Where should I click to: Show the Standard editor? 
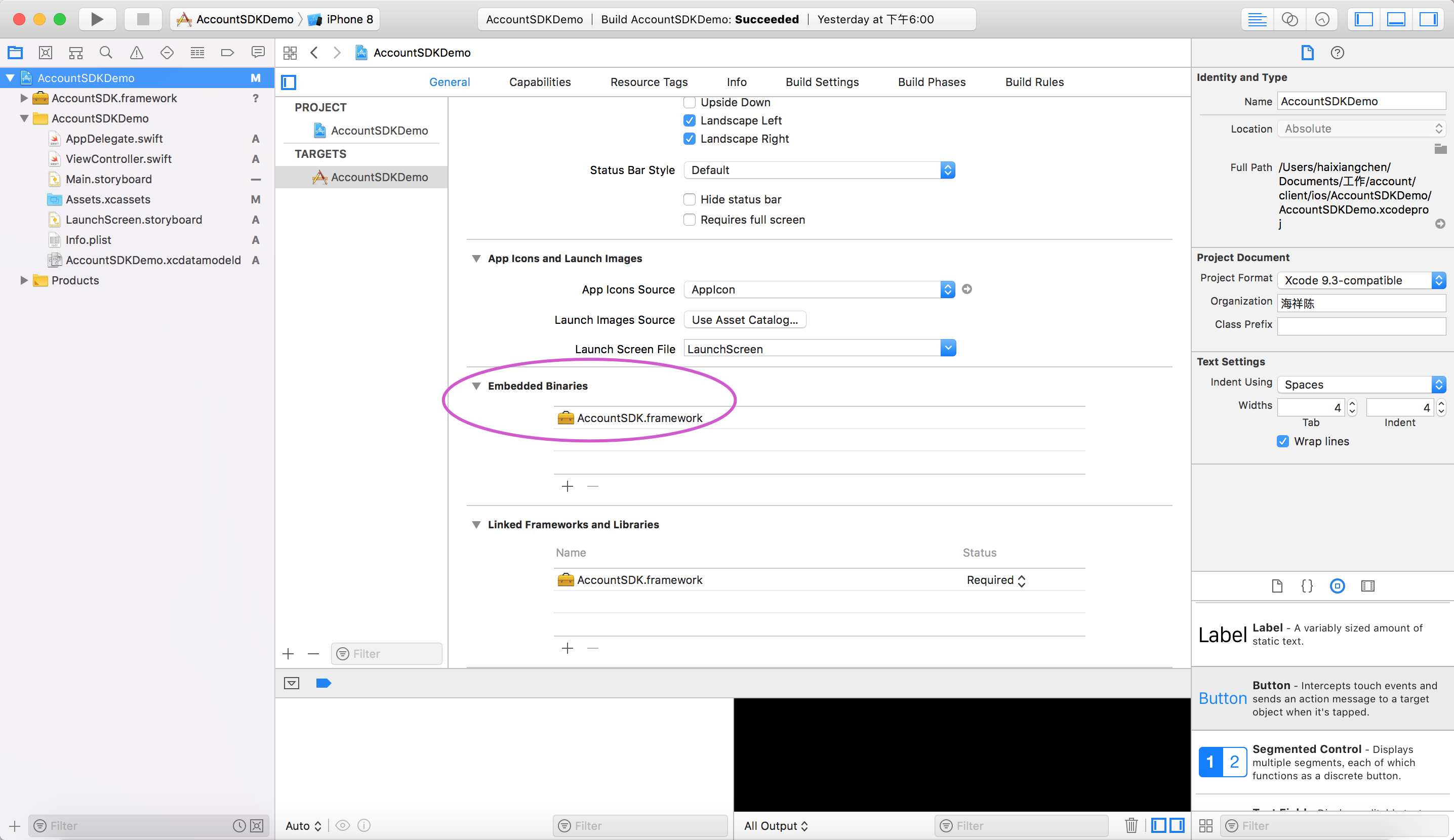(x=1257, y=19)
